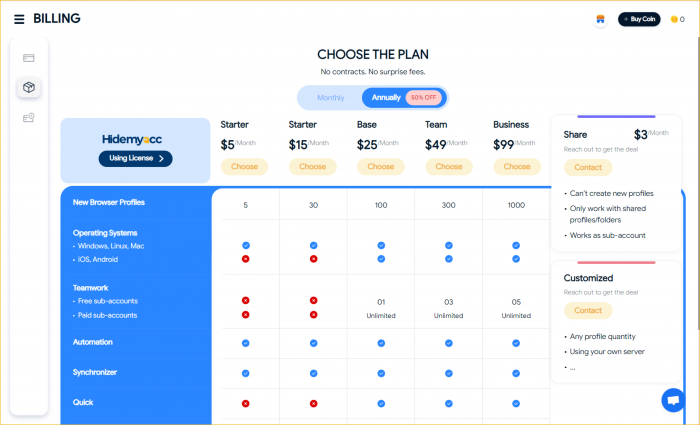
Task: Open the credit card icon in sidebar
Action: click(x=29, y=58)
